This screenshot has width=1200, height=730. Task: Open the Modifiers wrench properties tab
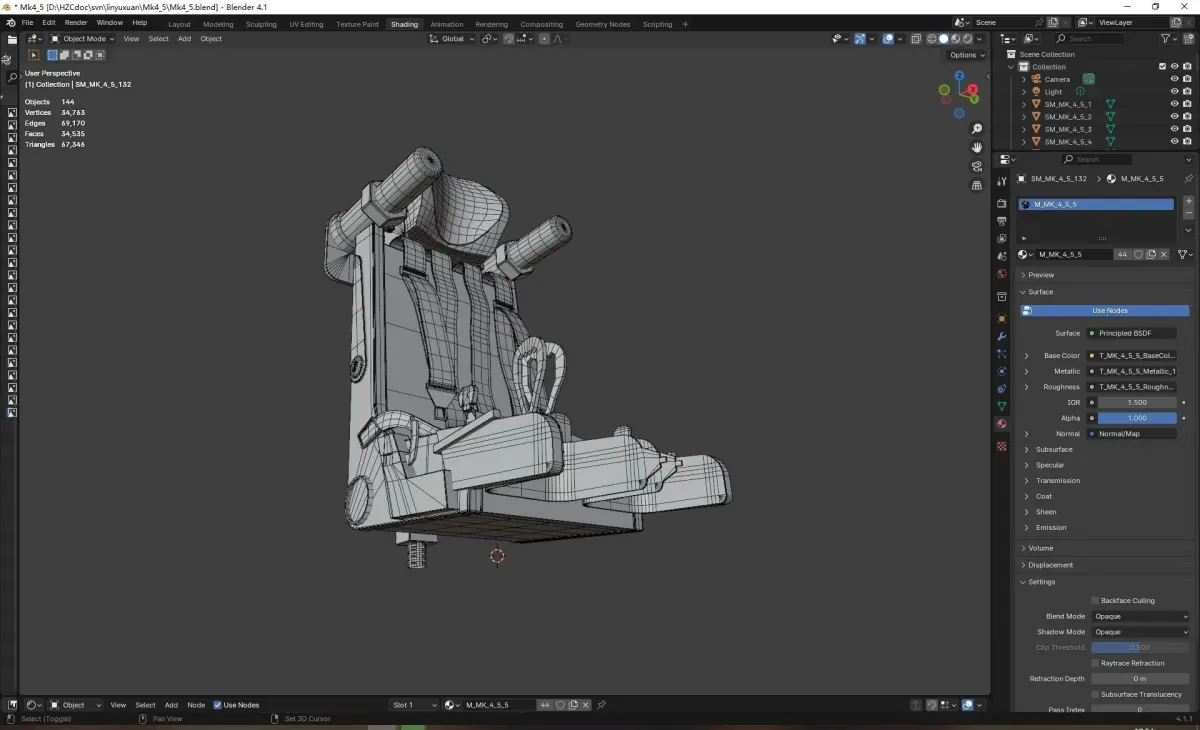(x=1002, y=336)
